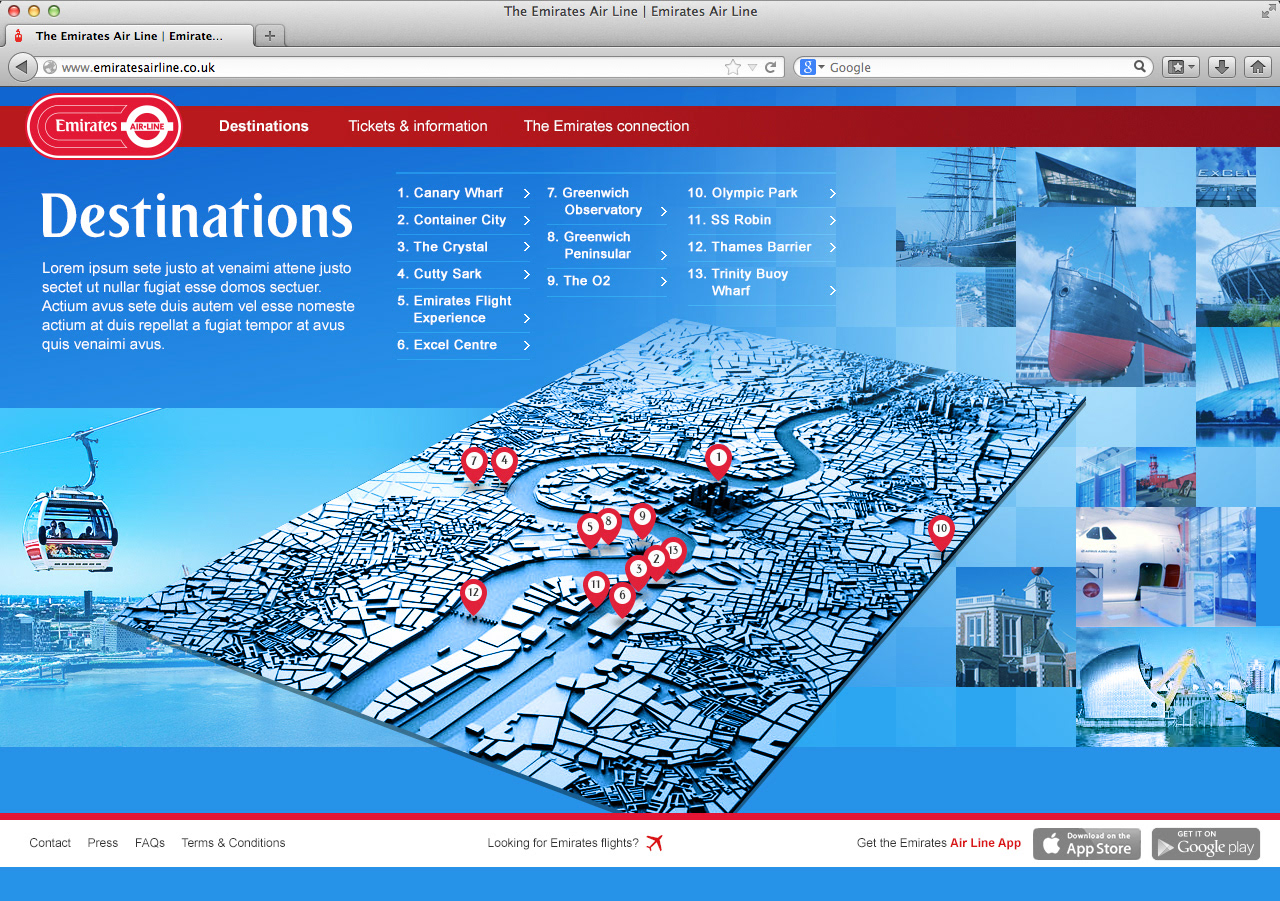Expand 10. Olympic Park chevron
This screenshot has height=901, width=1280.
click(832, 193)
